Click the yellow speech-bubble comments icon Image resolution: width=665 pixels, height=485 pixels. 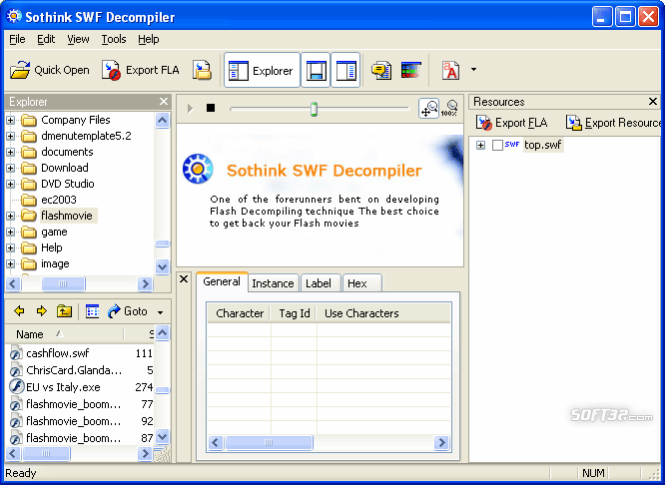[381, 70]
